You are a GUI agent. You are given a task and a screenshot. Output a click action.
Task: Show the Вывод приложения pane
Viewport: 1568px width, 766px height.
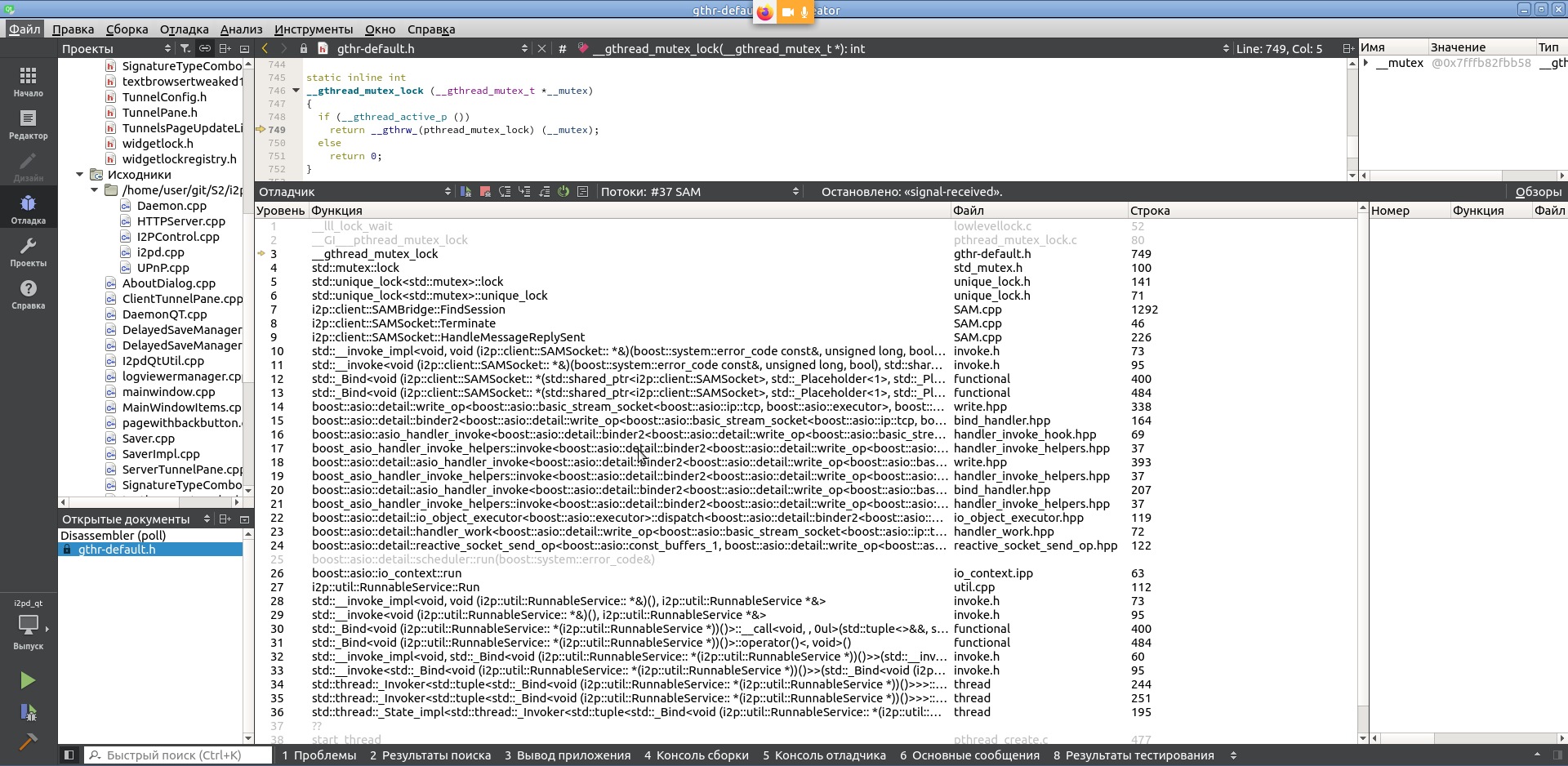(x=568, y=755)
